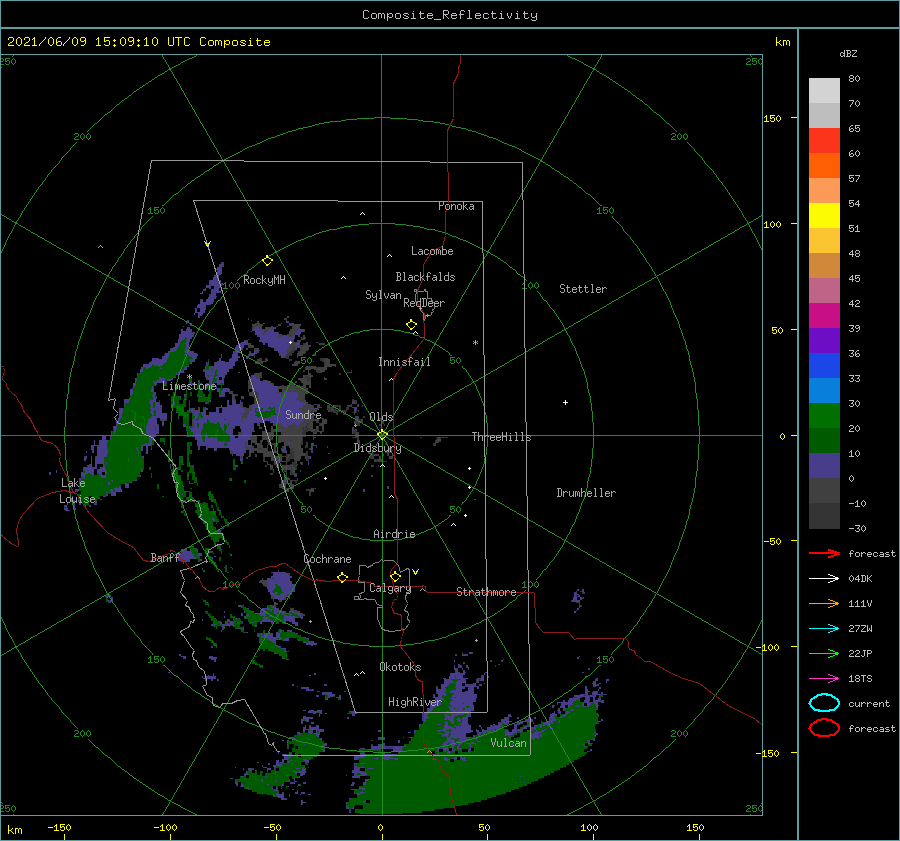900x841 pixels.
Task: Click the Vulcan town label
Action: coord(508,743)
